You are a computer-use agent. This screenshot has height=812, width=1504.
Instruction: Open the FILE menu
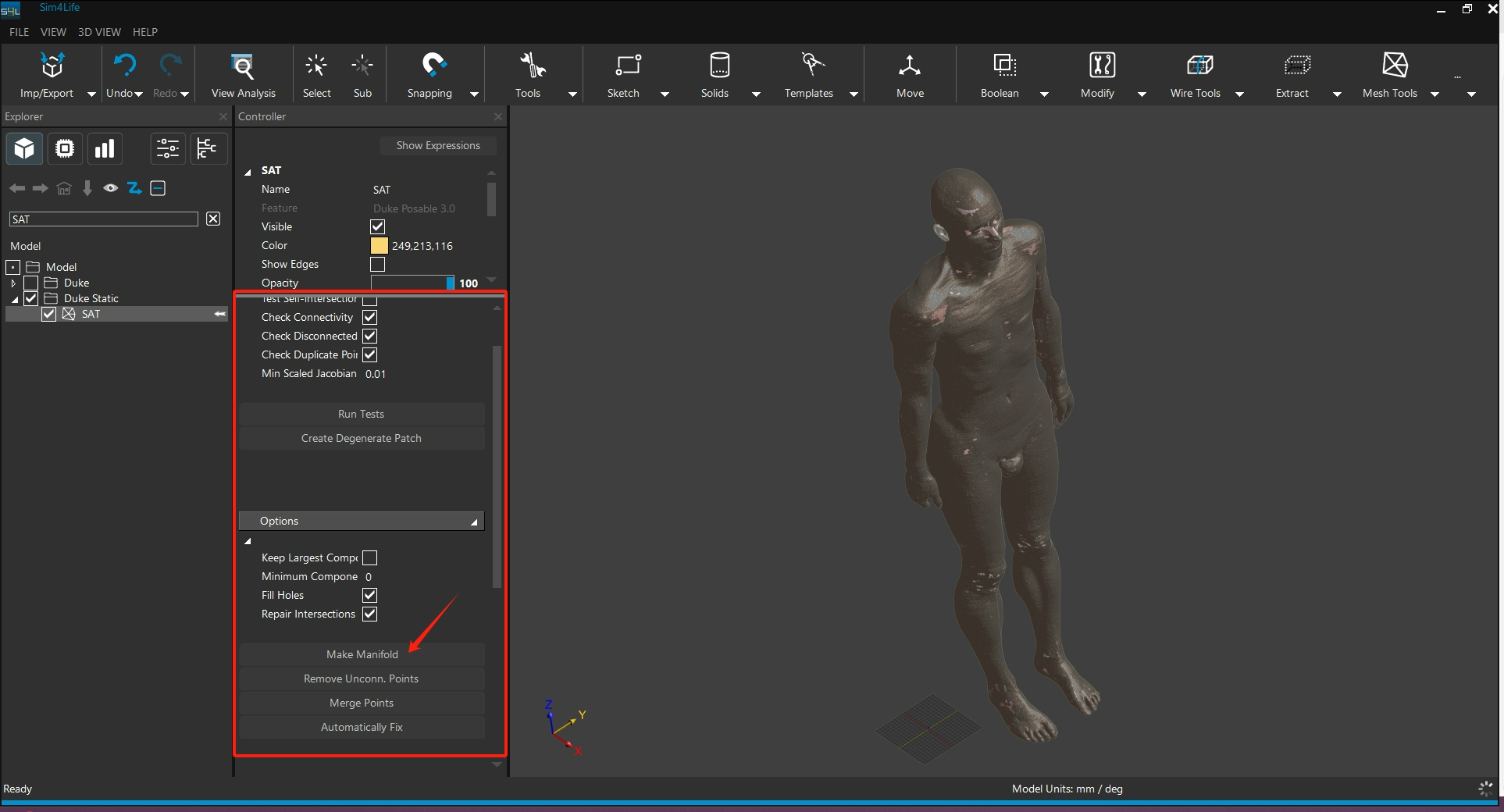[19, 32]
